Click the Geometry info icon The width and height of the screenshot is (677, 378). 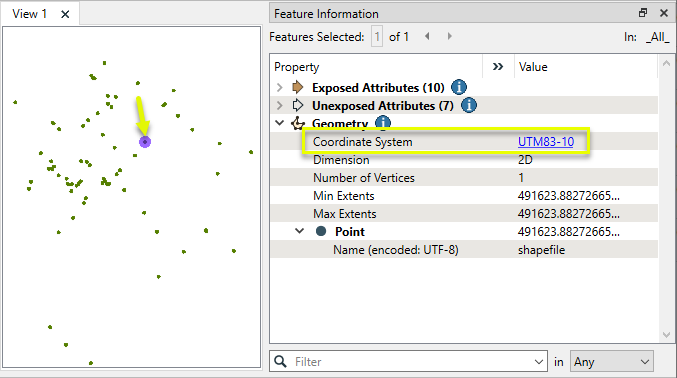point(383,123)
